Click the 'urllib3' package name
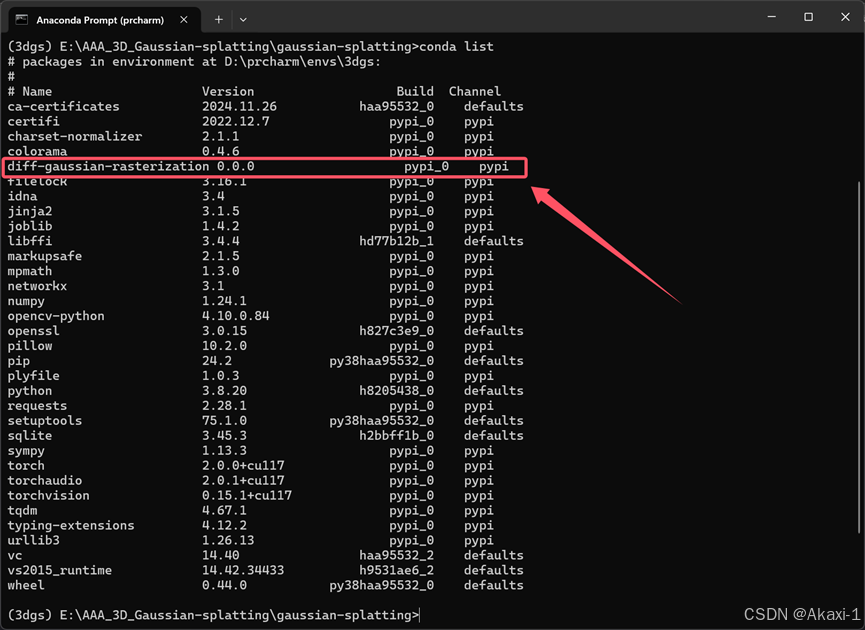865x630 pixels. pyautogui.click(x=33, y=540)
